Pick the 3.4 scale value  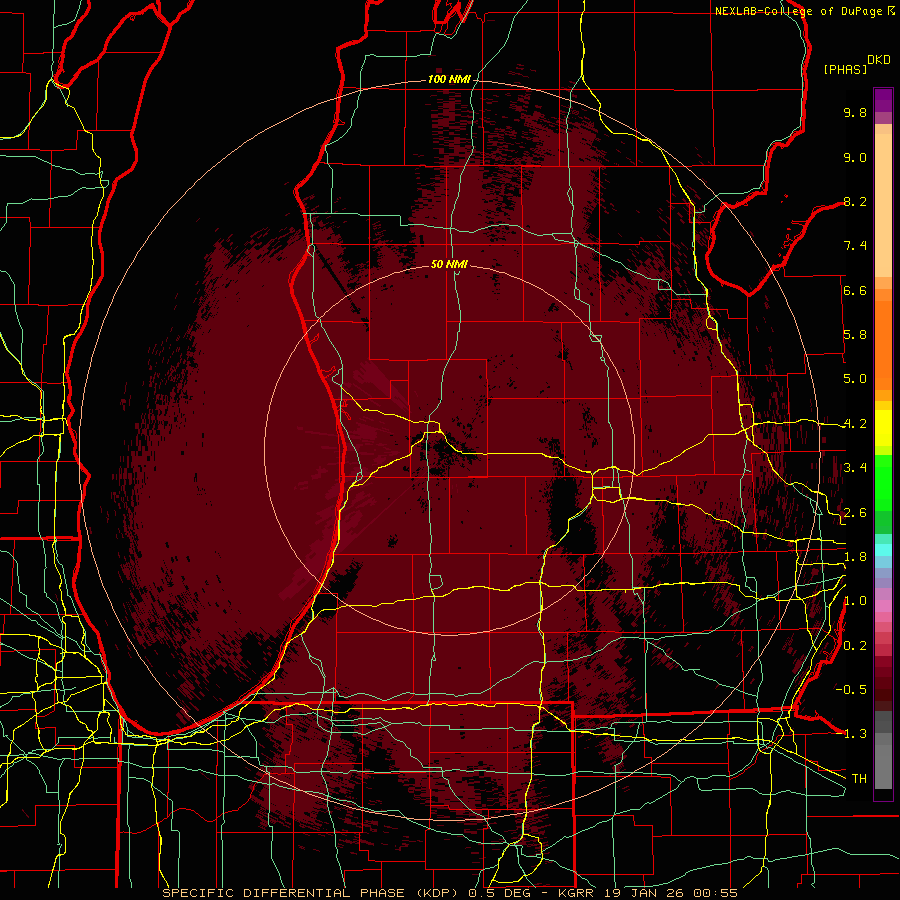click(855, 468)
